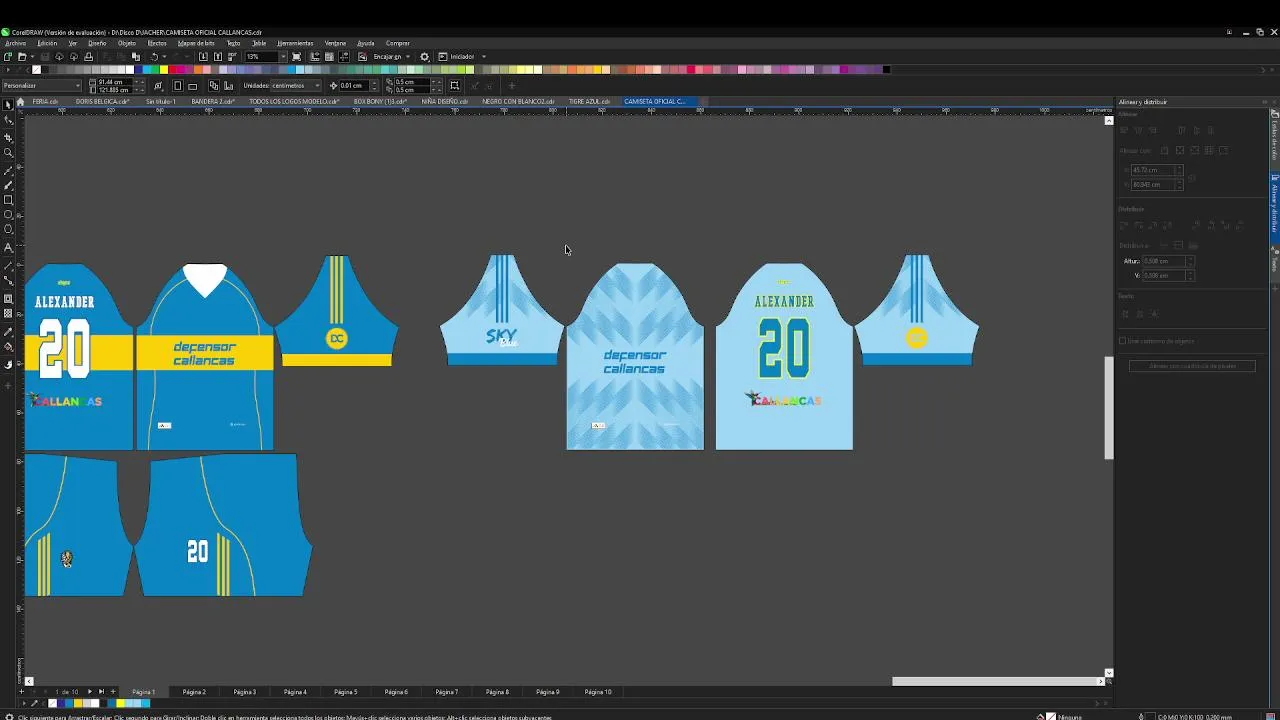The height and width of the screenshot is (720, 1280).
Task: Click the nudge distance 0.01 cm field
Action: pyautogui.click(x=352, y=86)
